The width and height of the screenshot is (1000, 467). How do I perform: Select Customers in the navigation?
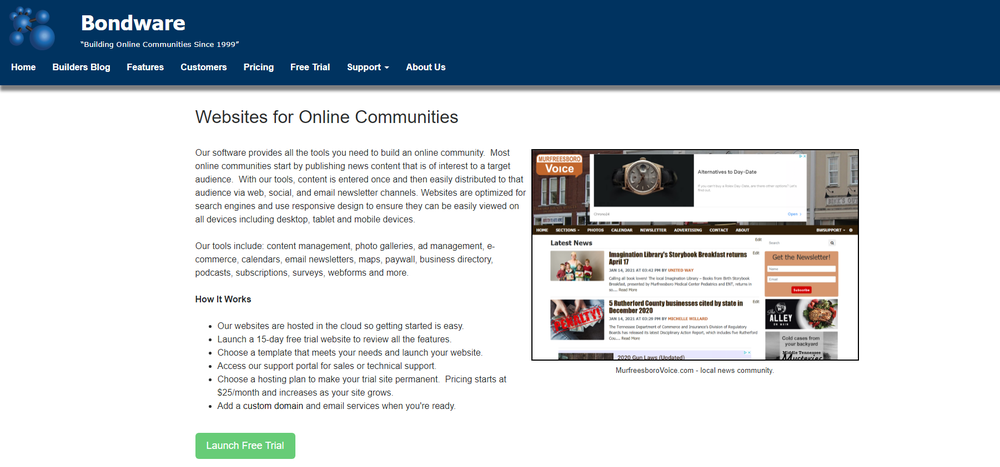[x=203, y=67]
